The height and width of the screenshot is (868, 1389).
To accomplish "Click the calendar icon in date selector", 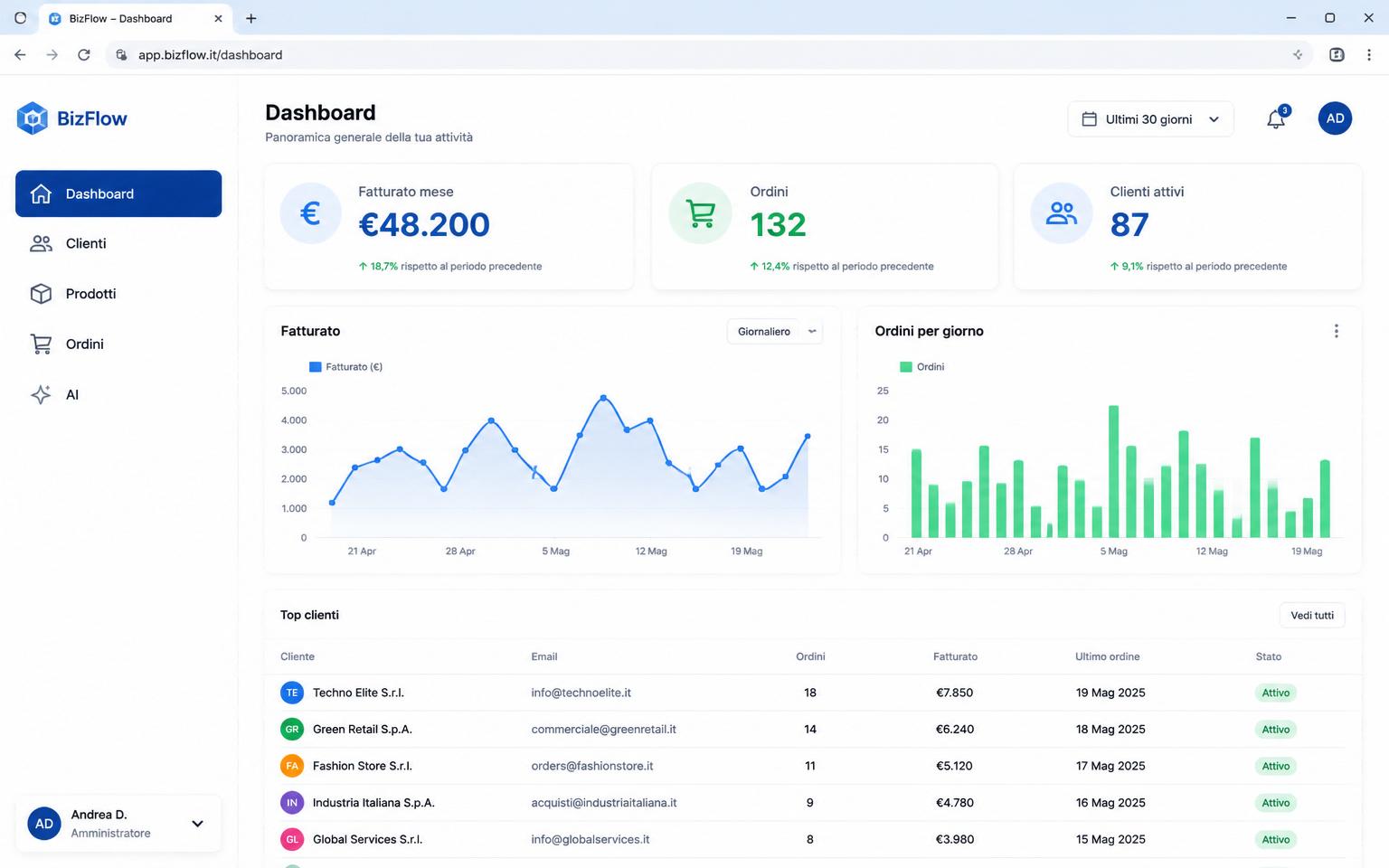I will click(x=1090, y=119).
